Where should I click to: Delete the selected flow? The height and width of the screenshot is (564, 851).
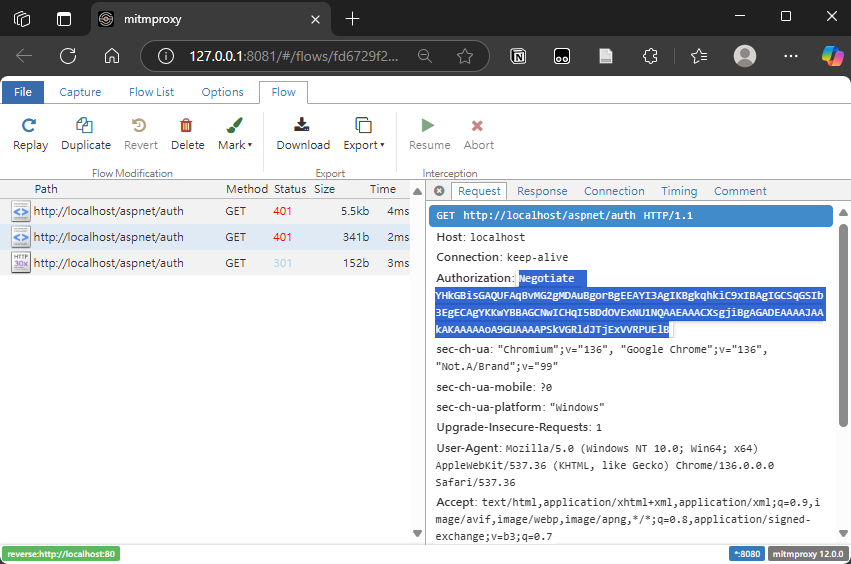(187, 126)
